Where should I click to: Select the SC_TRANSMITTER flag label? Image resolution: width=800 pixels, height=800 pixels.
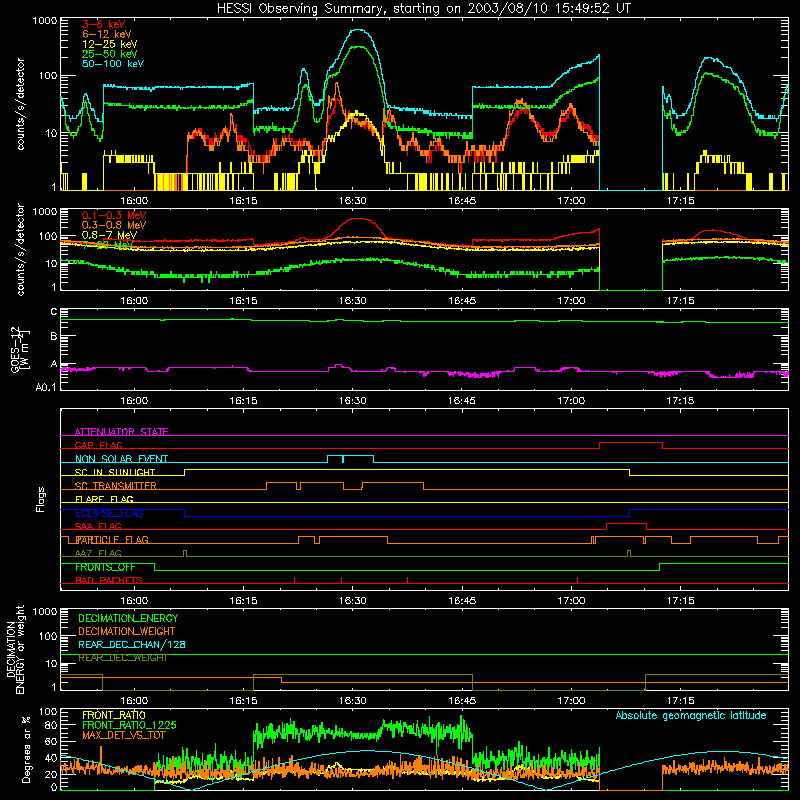pyautogui.click(x=115, y=486)
